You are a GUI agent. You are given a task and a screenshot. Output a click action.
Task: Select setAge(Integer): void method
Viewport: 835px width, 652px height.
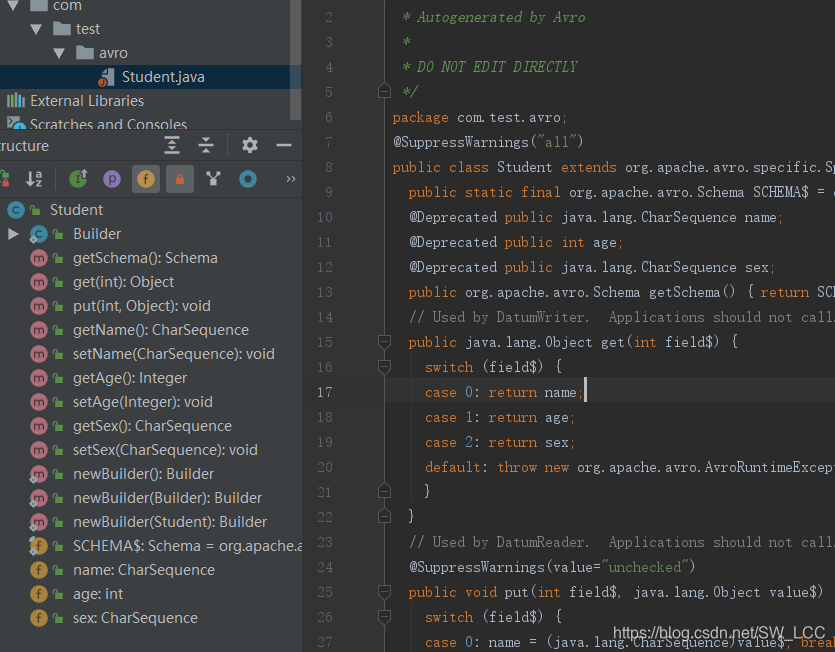143,402
